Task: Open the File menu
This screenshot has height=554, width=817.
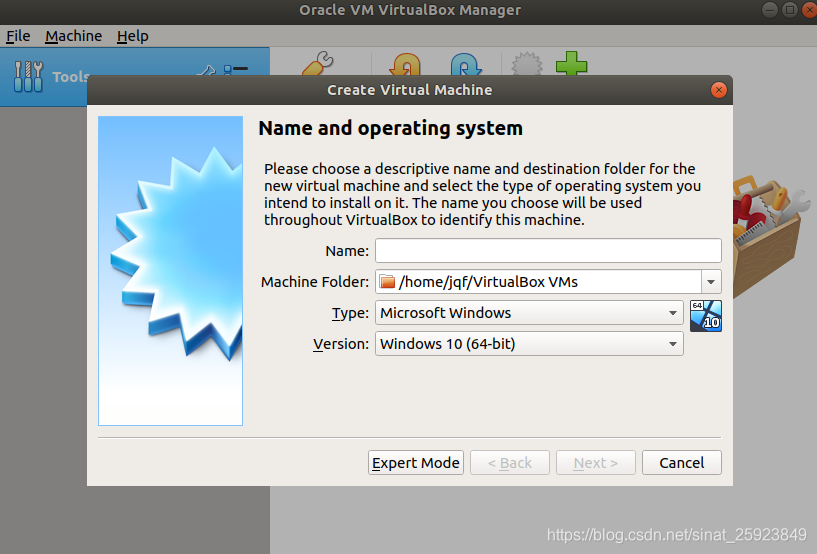Action: tap(18, 36)
